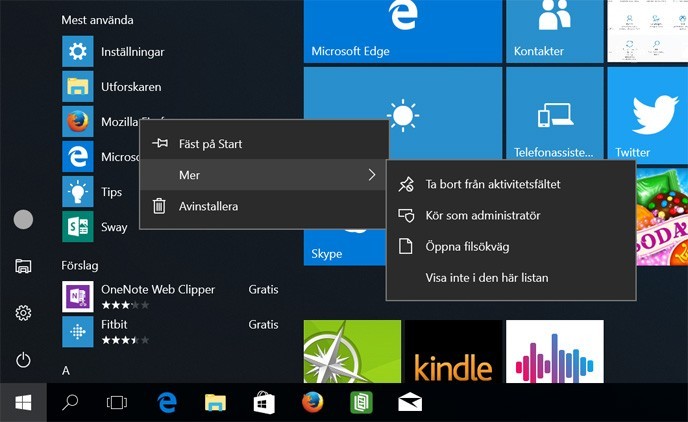Open the green documents app on taskbar
This screenshot has height=422, width=688.
tap(361, 402)
